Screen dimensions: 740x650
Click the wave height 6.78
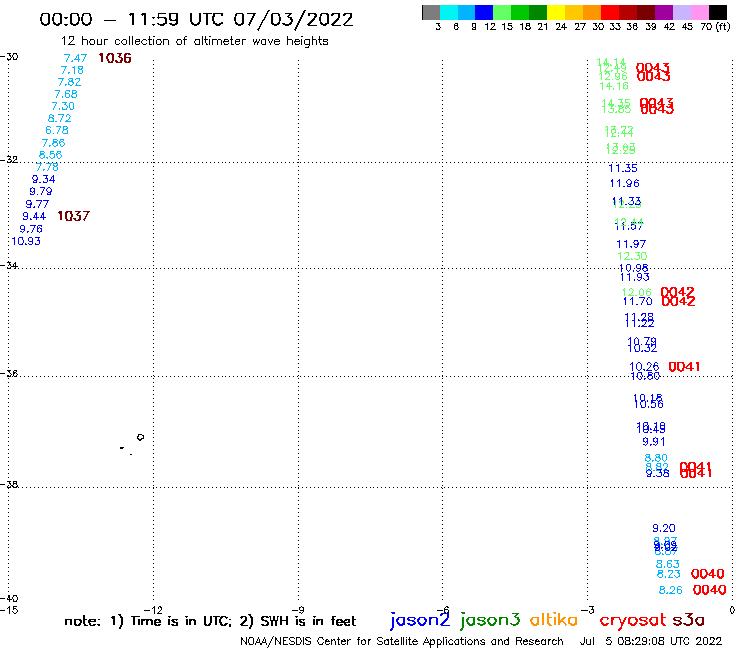(x=57, y=130)
